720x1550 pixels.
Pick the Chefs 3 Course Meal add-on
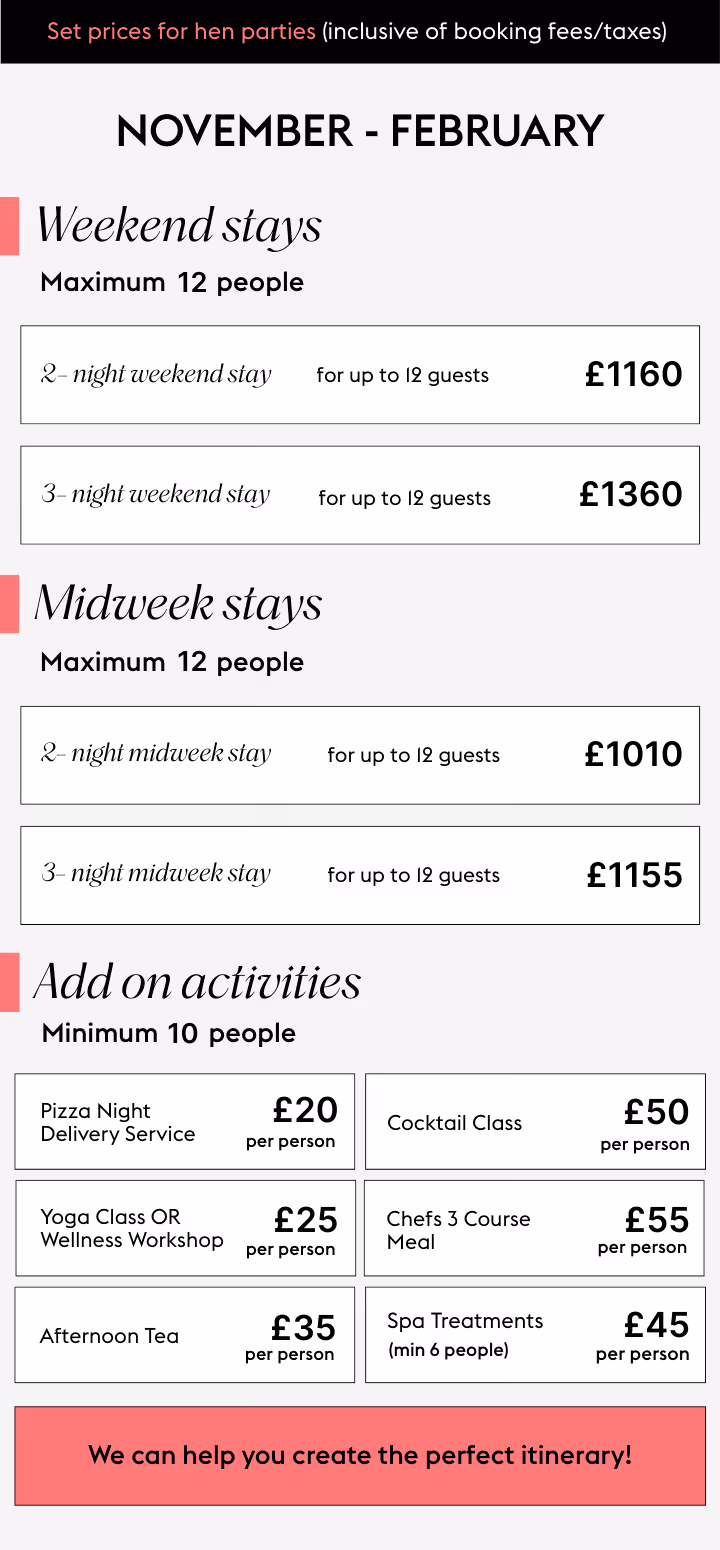pos(535,1229)
